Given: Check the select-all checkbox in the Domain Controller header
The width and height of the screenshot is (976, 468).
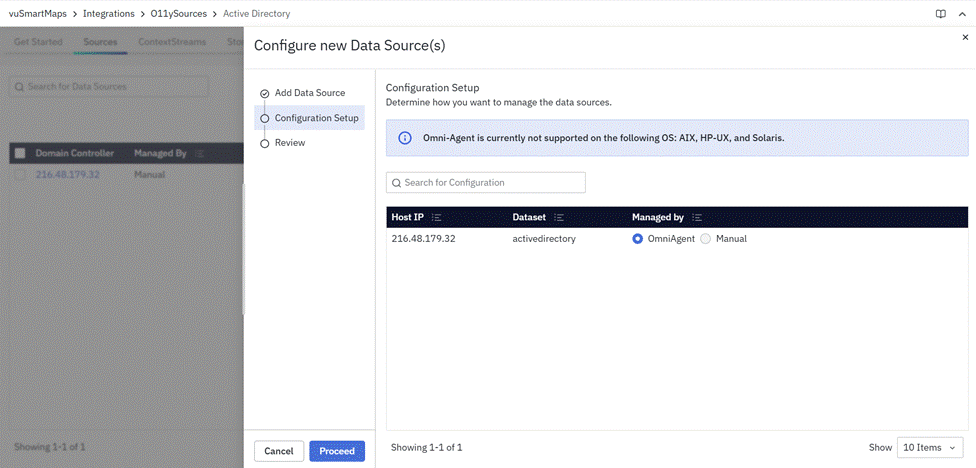Looking at the screenshot, I should click(x=20, y=153).
